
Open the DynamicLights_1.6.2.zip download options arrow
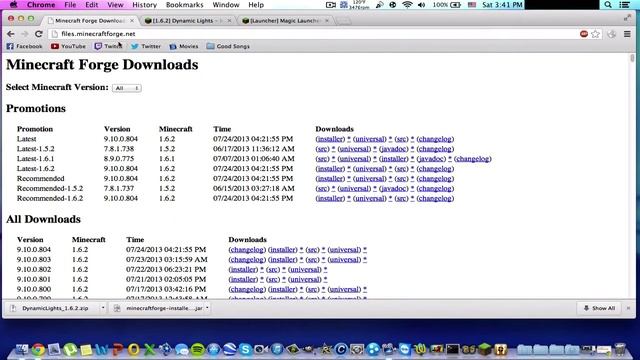pos(103,308)
